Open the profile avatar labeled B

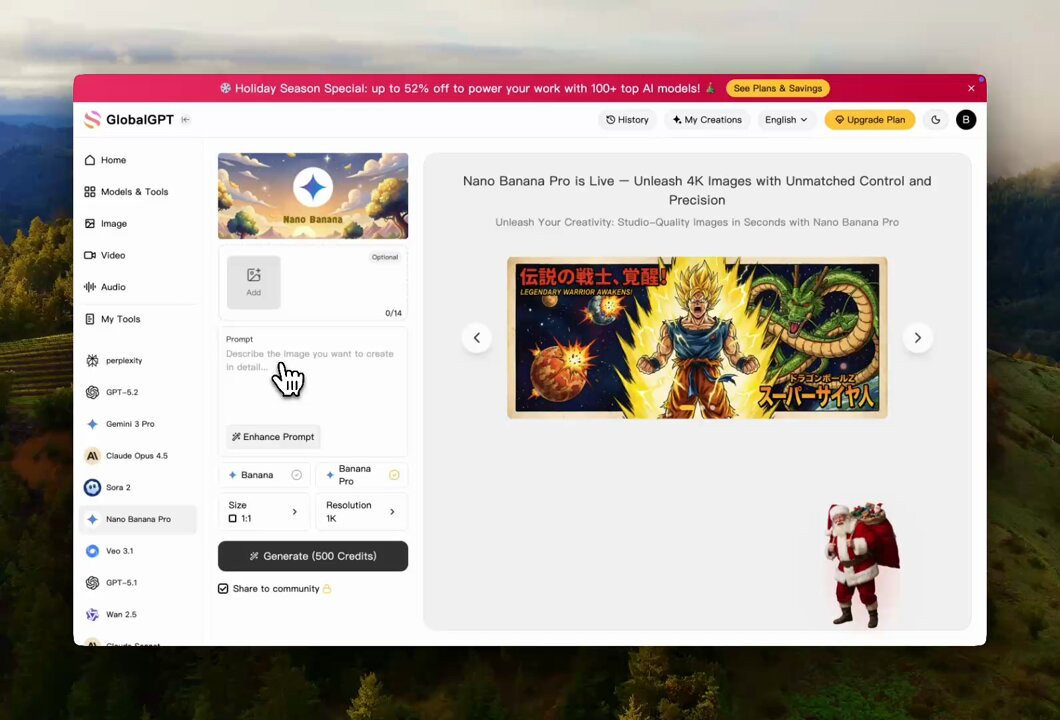[966, 120]
